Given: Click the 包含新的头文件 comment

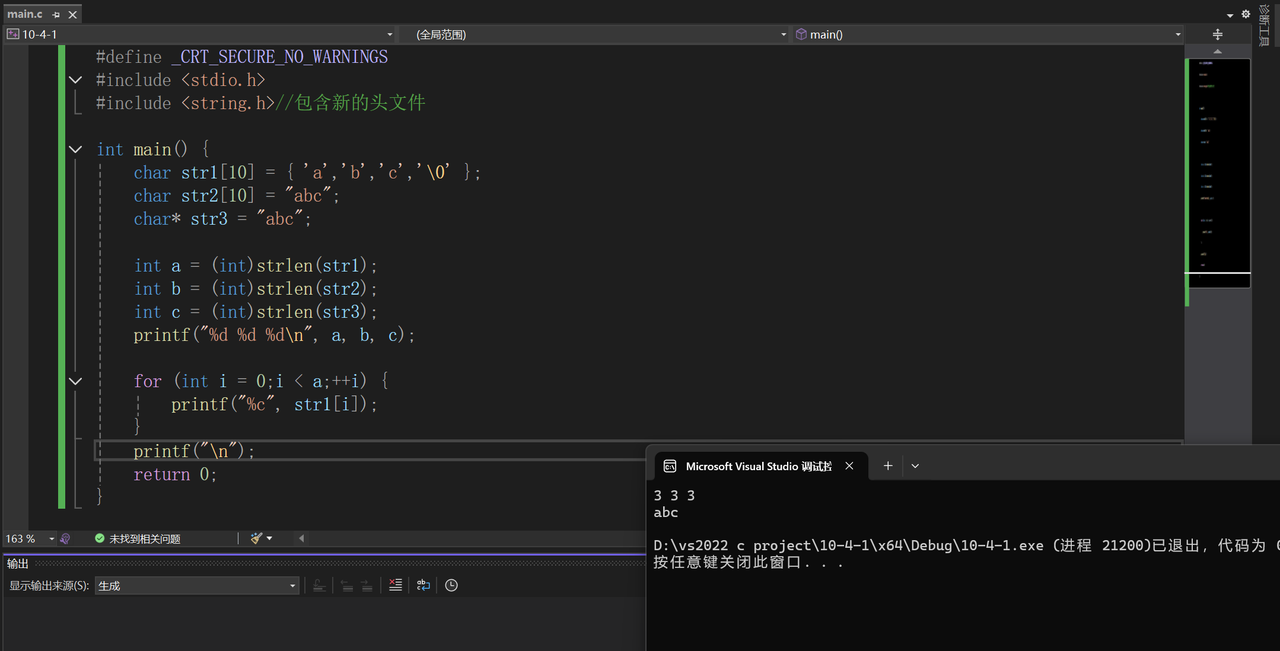Looking at the screenshot, I should 350,103.
